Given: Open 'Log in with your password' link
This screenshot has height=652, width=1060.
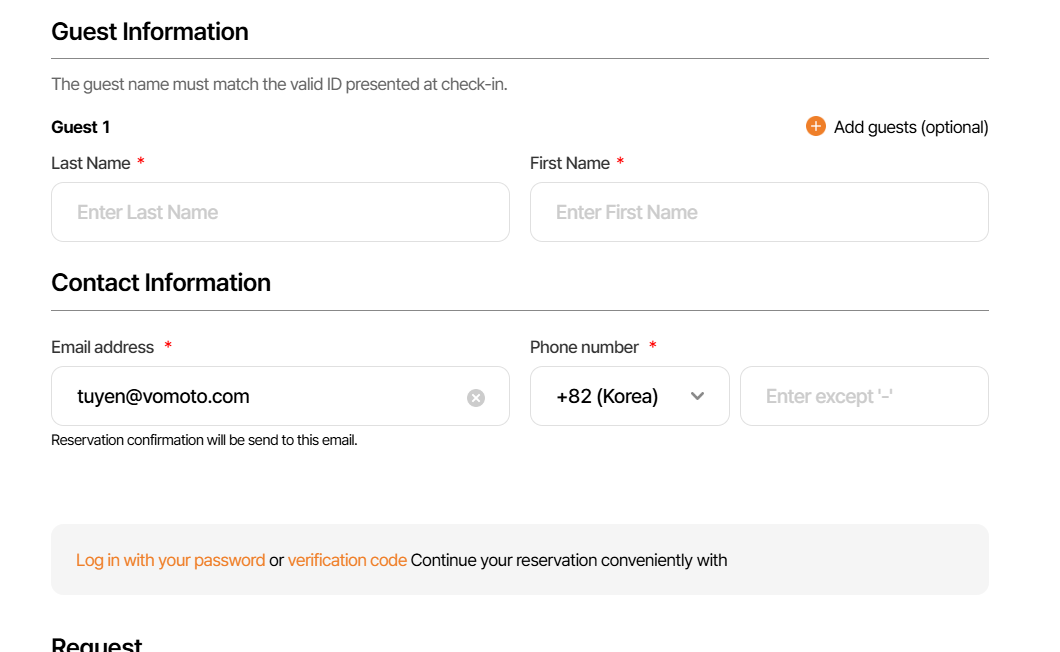Looking at the screenshot, I should 170,560.
